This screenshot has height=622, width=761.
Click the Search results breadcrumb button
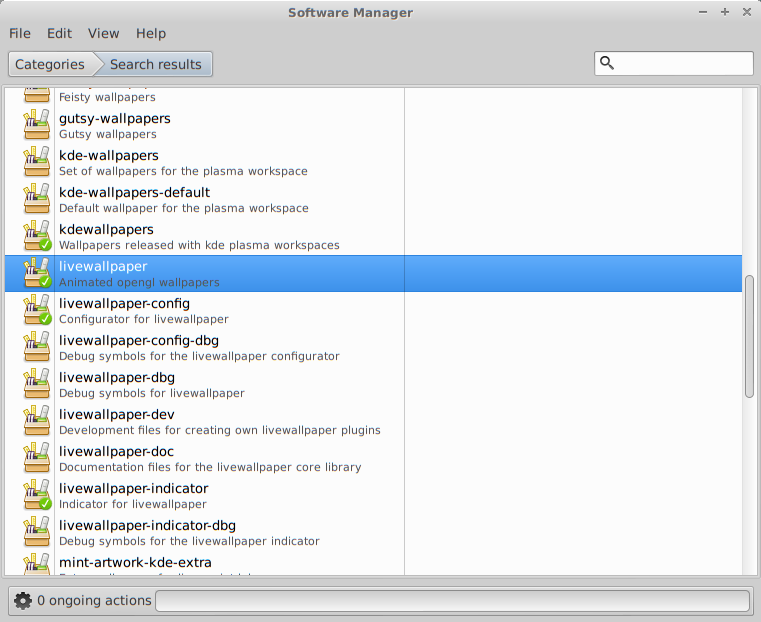156,64
